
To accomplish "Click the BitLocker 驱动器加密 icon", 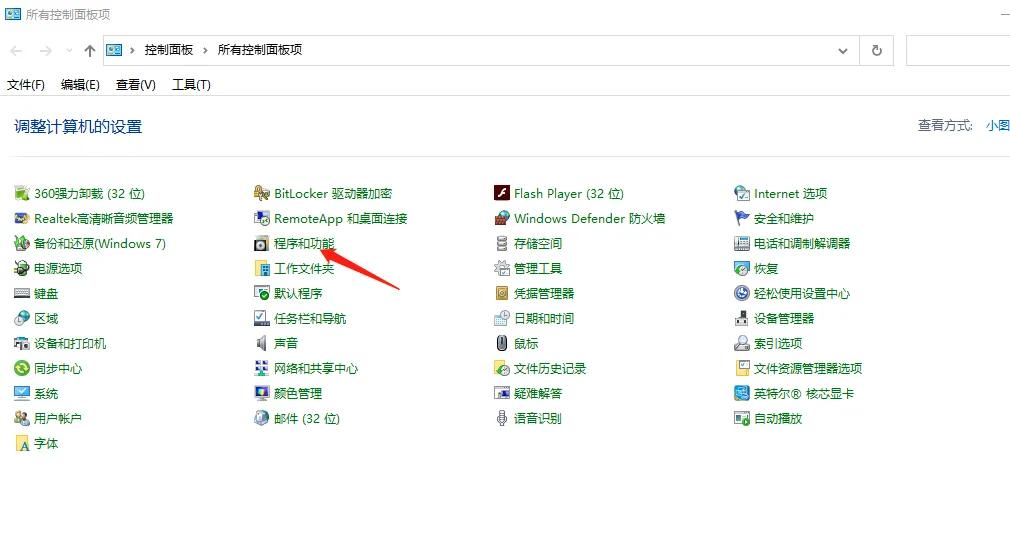I will (x=262, y=193).
